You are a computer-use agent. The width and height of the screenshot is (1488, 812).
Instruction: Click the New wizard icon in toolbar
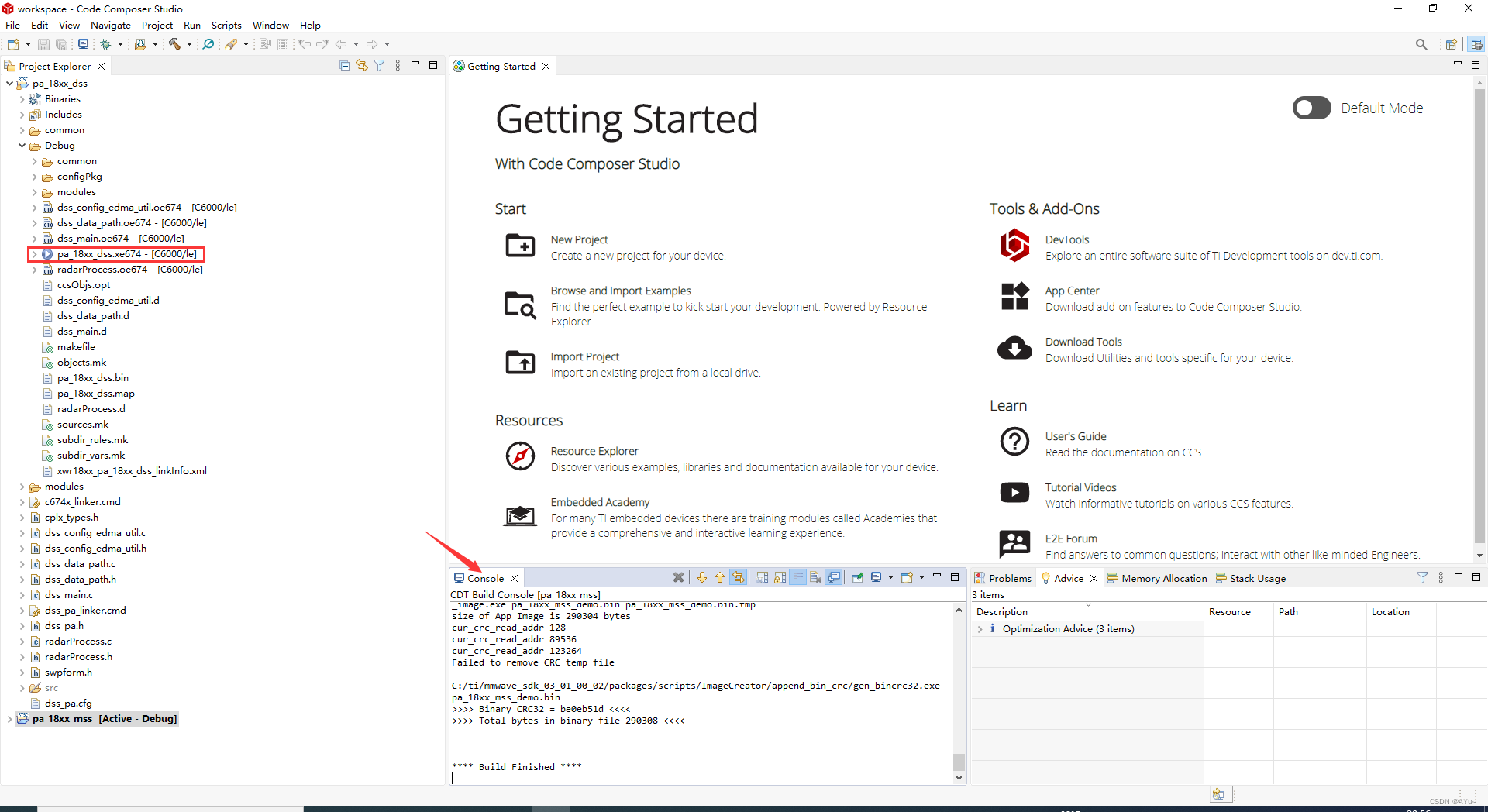[13, 44]
